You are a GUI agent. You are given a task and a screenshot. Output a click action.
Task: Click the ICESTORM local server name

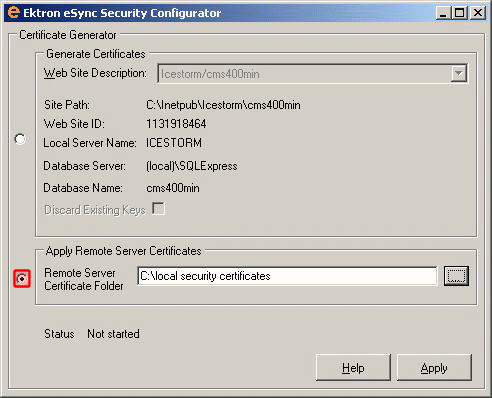point(174,143)
